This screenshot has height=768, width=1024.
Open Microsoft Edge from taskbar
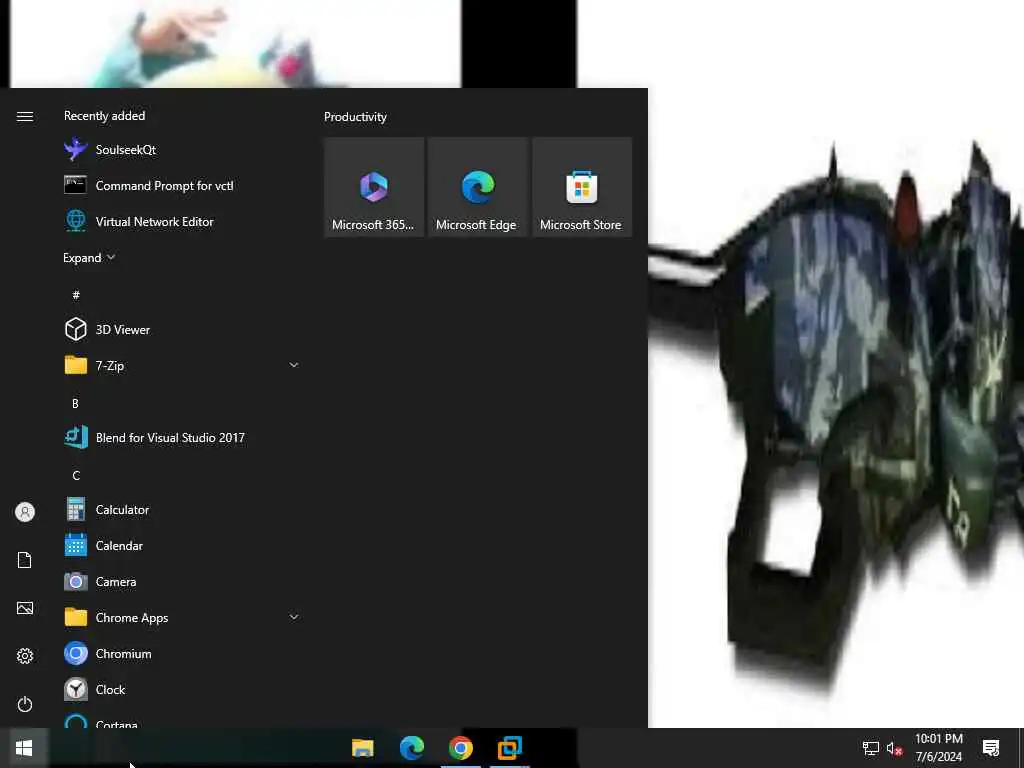(x=411, y=748)
